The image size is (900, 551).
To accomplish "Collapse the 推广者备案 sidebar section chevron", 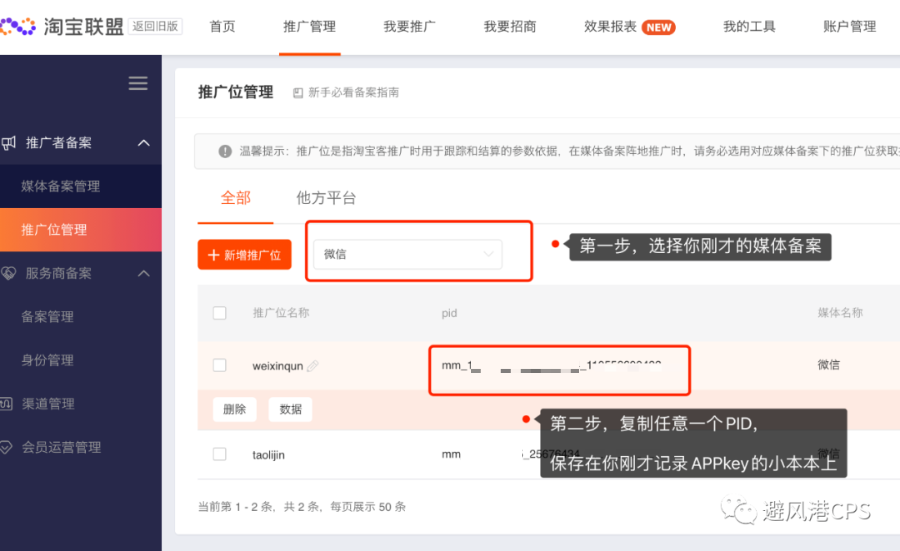I will [x=144, y=143].
